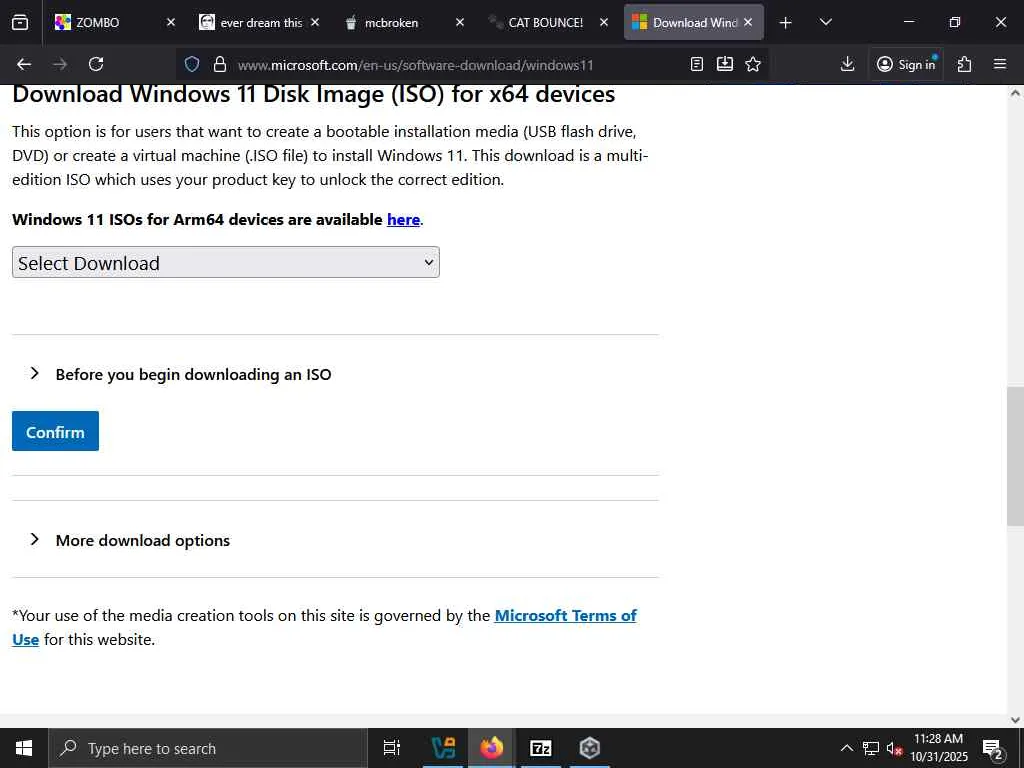Toggle Reader View in address bar
Viewport: 1024px width, 768px height.
click(697, 64)
